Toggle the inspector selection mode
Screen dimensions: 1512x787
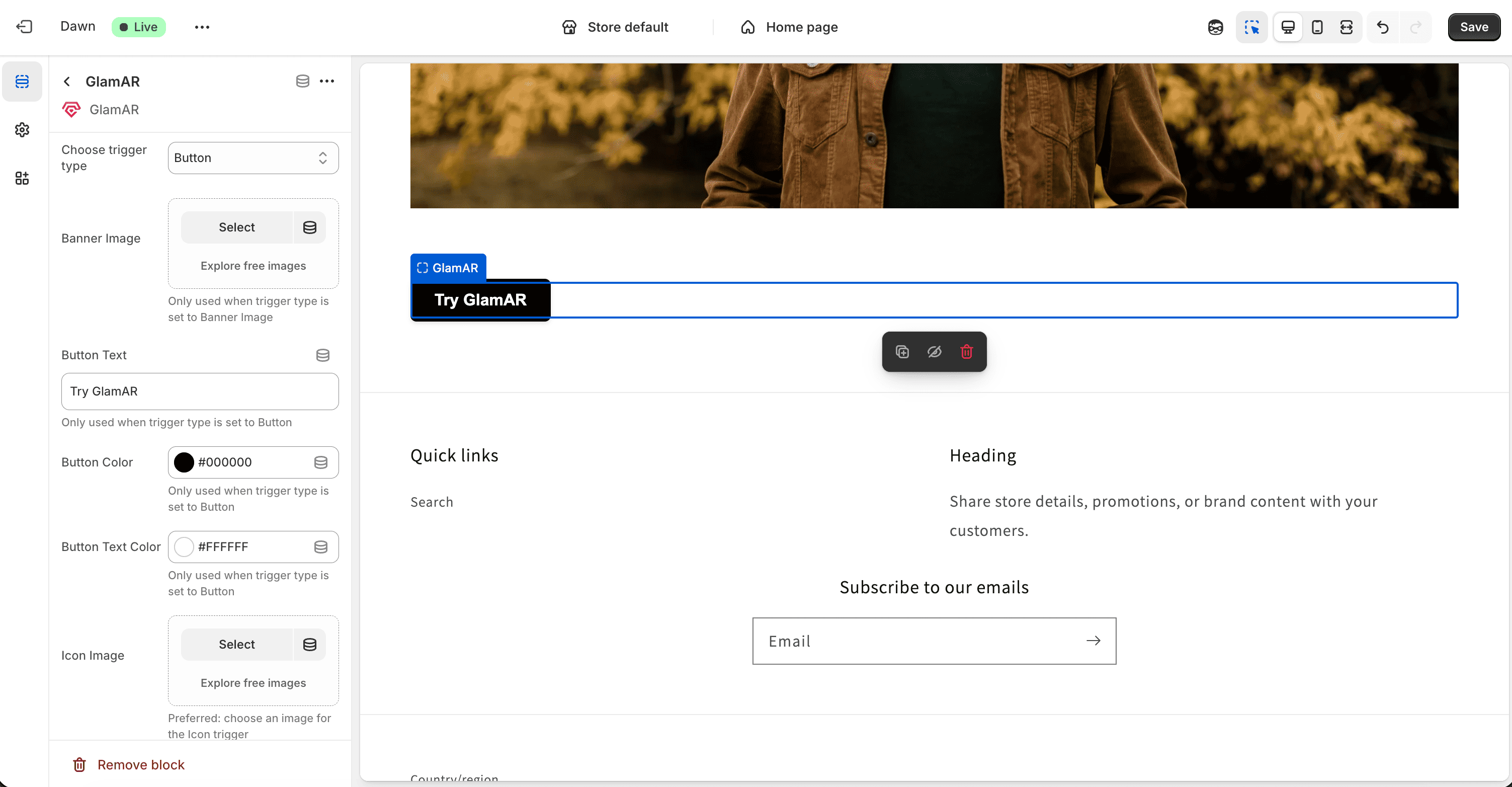(1251, 27)
